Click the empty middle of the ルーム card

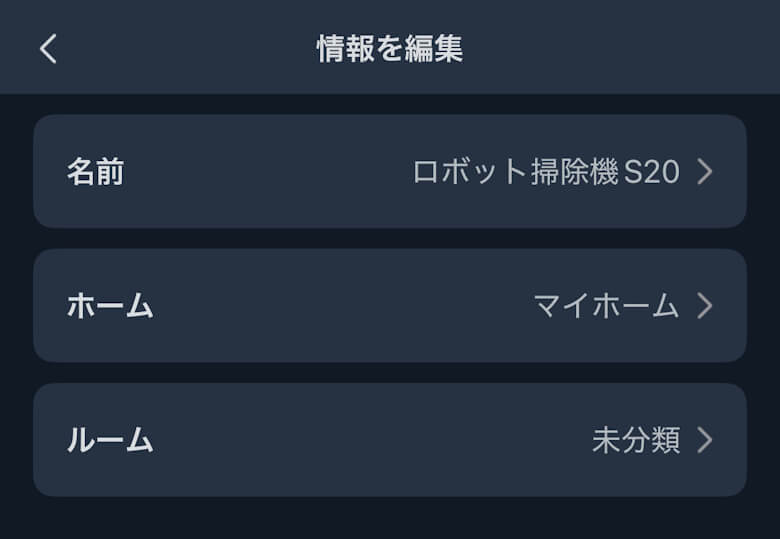[x=370, y=440]
